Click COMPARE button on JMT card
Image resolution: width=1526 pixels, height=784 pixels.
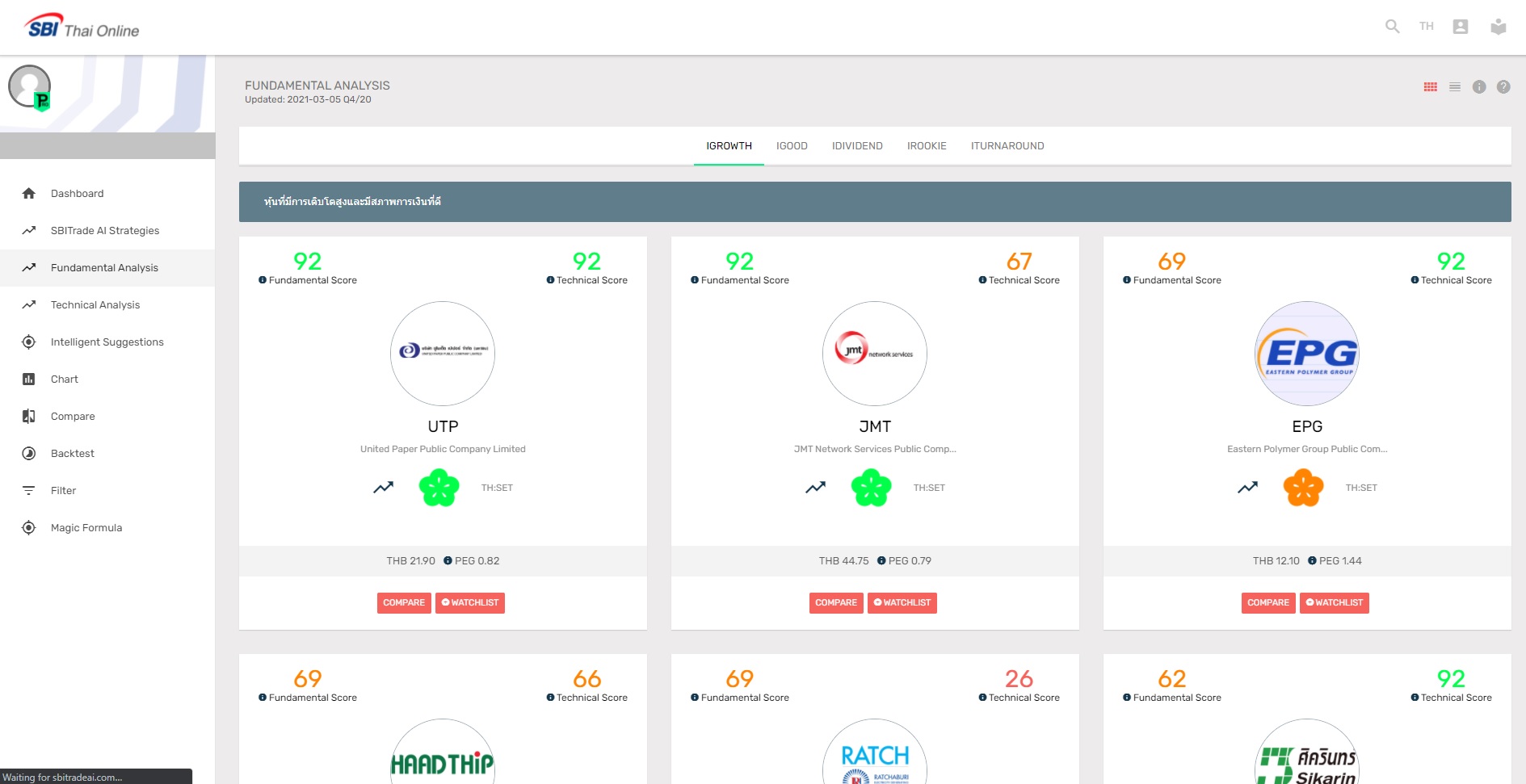836,603
